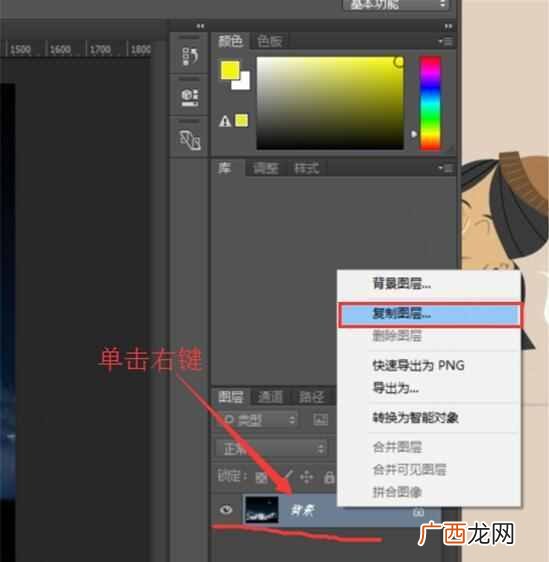The height and width of the screenshot is (562, 549).
Task: Hide the 背景 layer with eye icon
Action: [226, 510]
